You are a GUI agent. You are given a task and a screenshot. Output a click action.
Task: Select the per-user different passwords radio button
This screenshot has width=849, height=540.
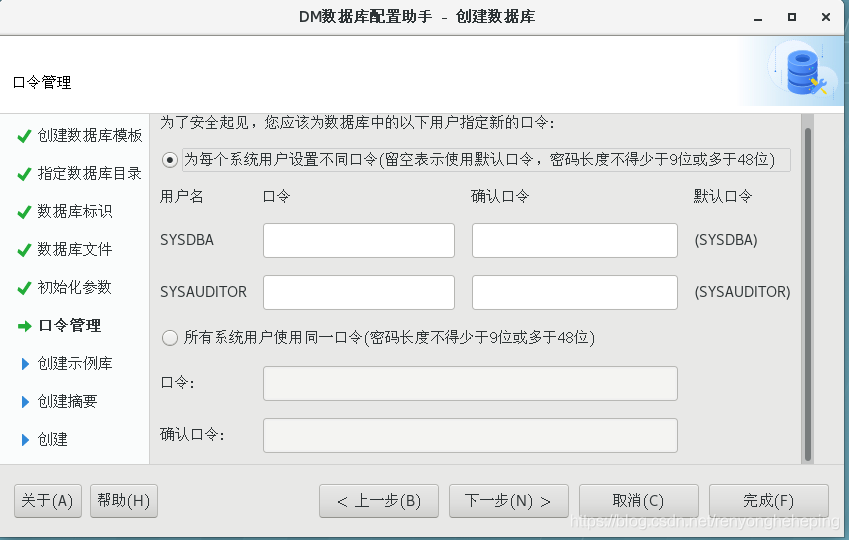(x=169, y=160)
